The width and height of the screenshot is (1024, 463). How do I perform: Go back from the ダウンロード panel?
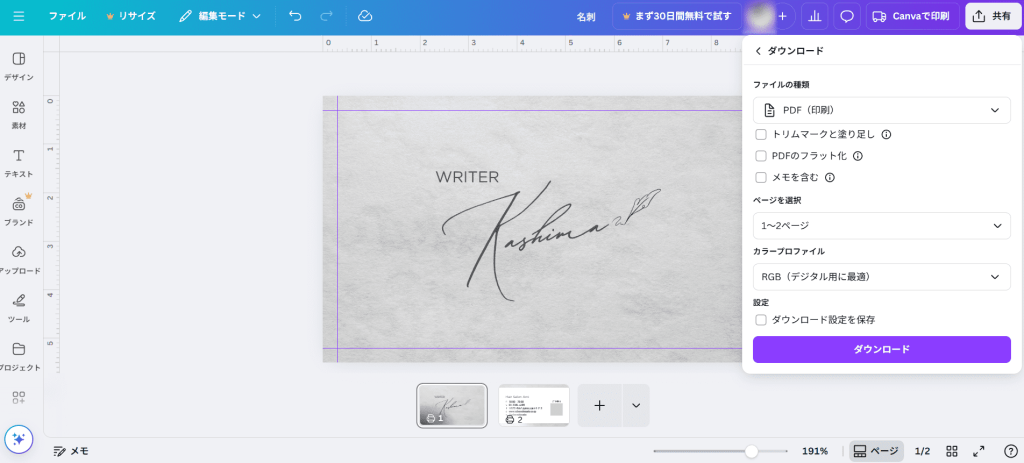[x=758, y=51]
